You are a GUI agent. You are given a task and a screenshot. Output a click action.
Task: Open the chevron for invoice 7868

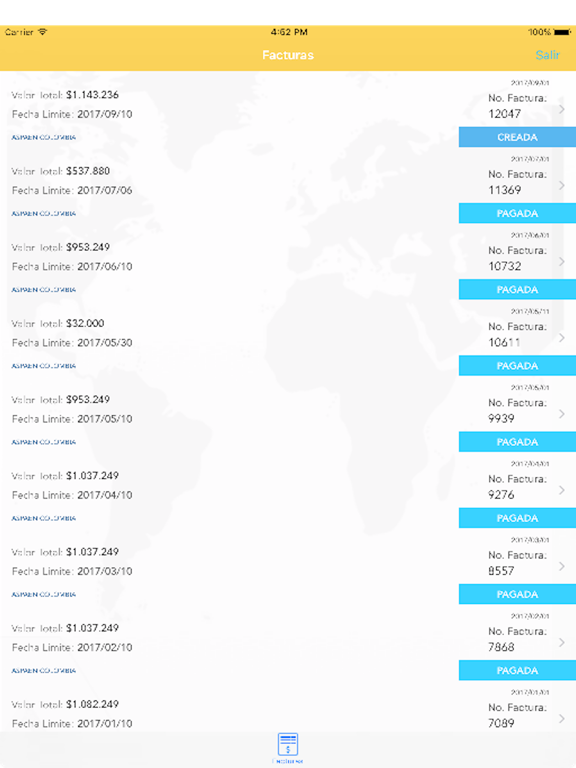tap(562, 642)
